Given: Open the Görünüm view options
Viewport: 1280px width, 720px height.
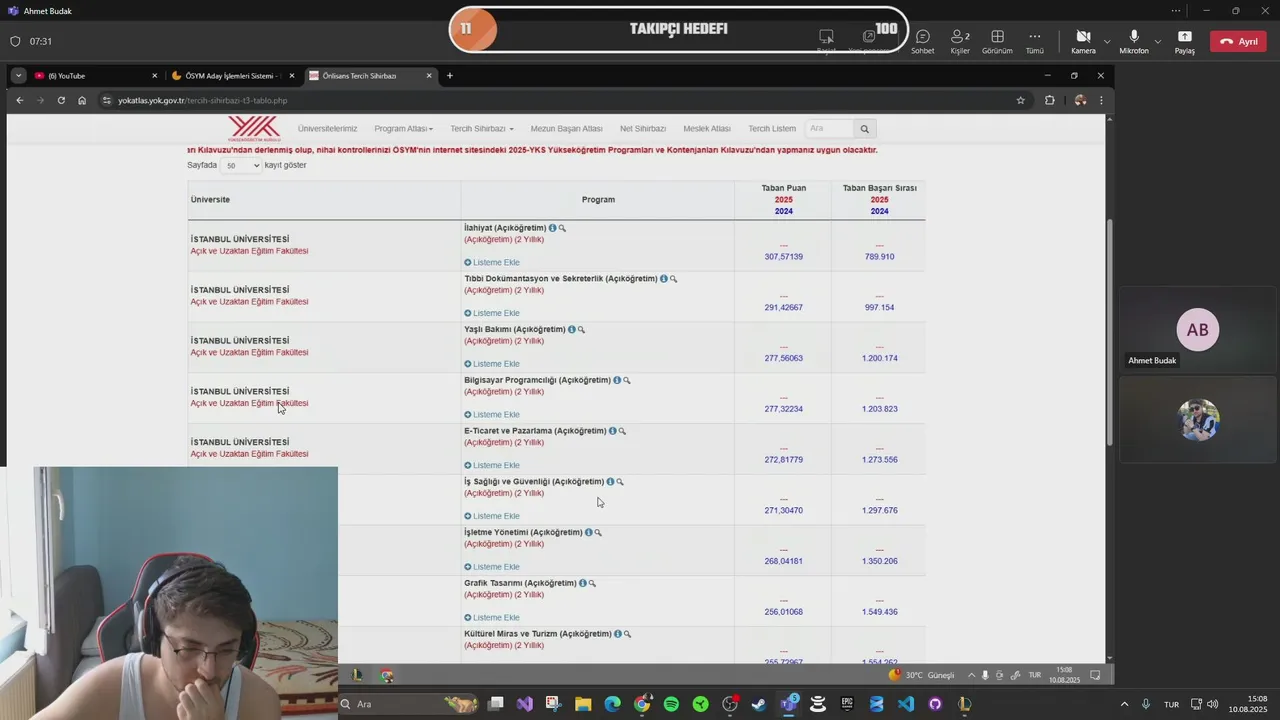Looking at the screenshot, I should (997, 41).
